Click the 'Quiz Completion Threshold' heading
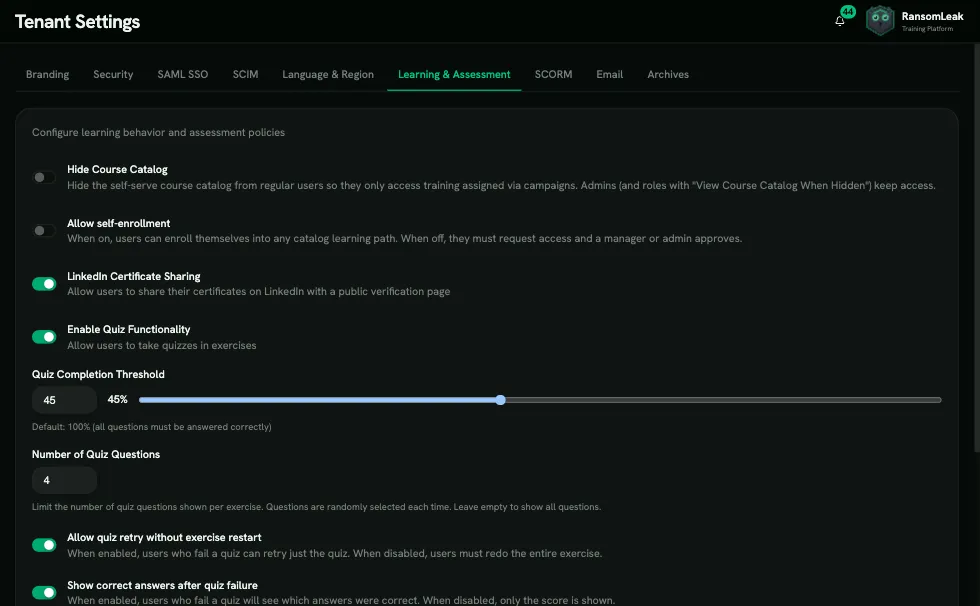Screen dimensions: 980x606 coord(98,374)
